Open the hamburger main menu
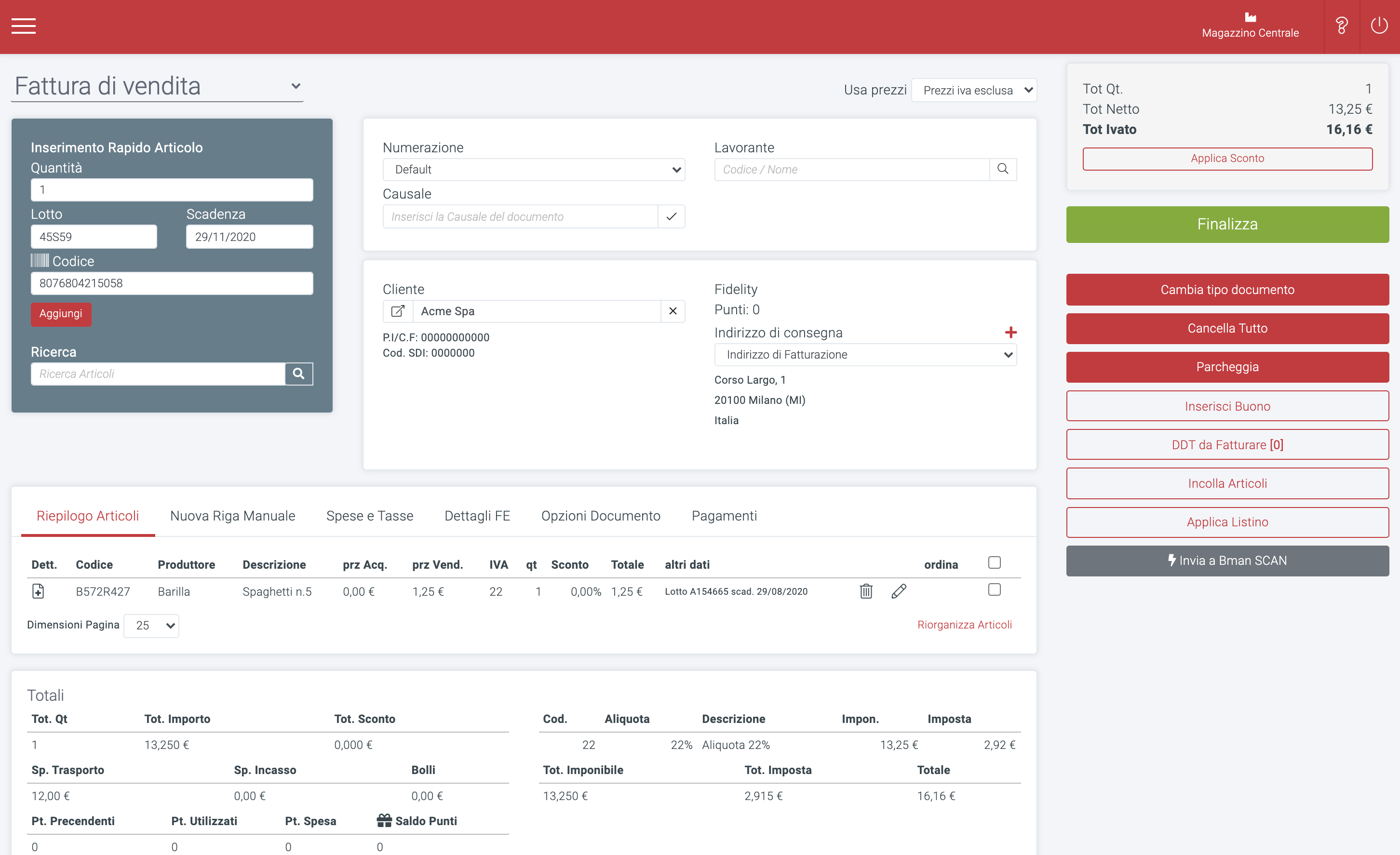This screenshot has width=1400, height=855. 23,26
